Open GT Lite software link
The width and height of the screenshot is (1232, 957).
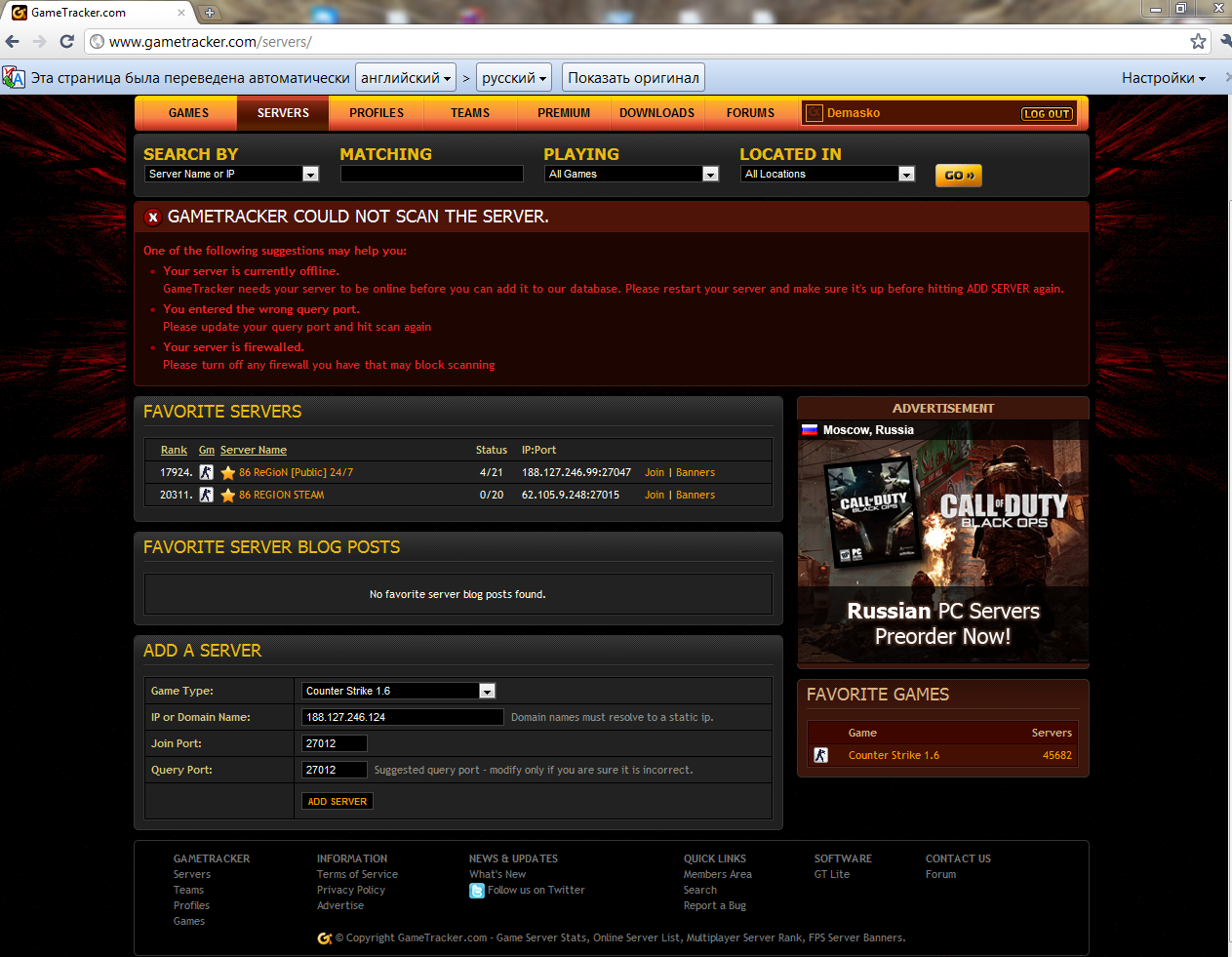pos(832,875)
